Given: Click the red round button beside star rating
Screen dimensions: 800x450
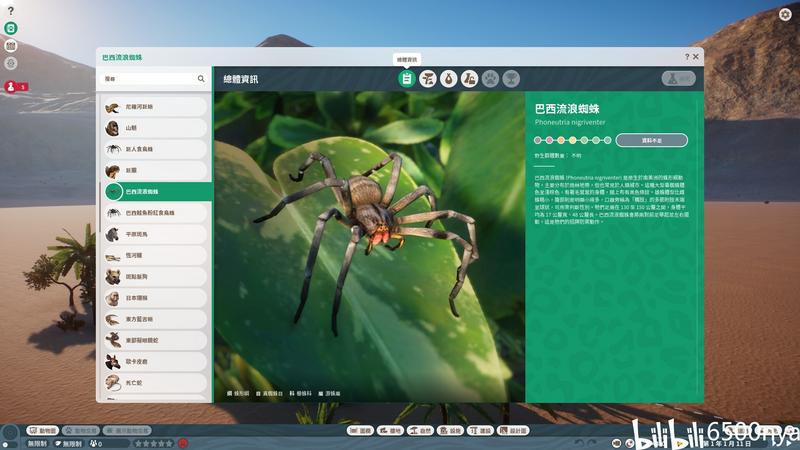Looking at the screenshot, I should (x=183, y=443).
